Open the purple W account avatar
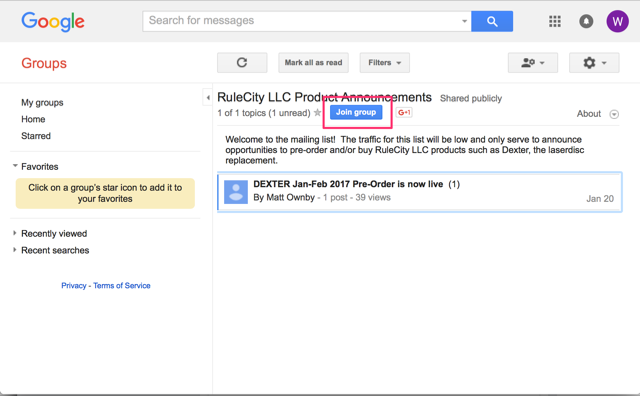Screen dimensions: 640x396 tap(617, 21)
